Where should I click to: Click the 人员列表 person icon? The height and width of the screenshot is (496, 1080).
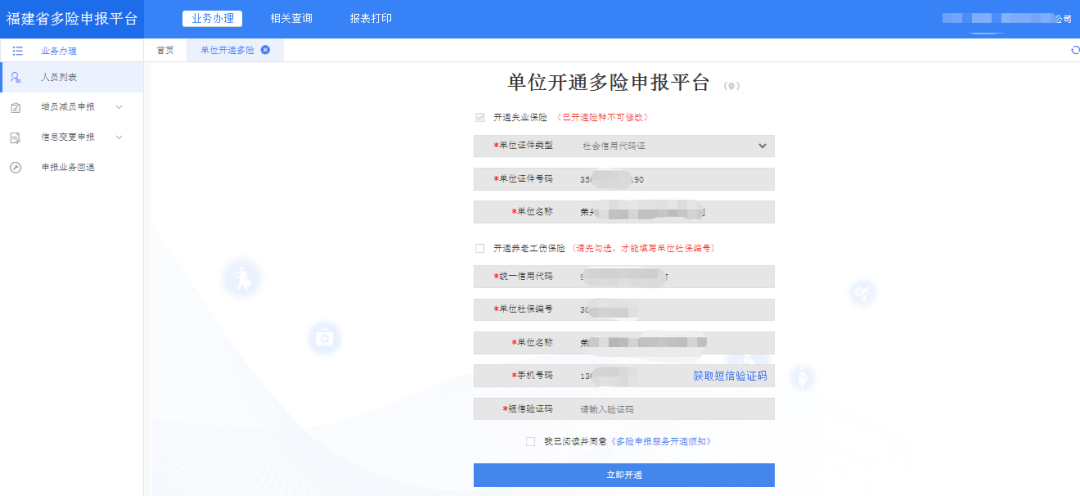click(x=16, y=77)
